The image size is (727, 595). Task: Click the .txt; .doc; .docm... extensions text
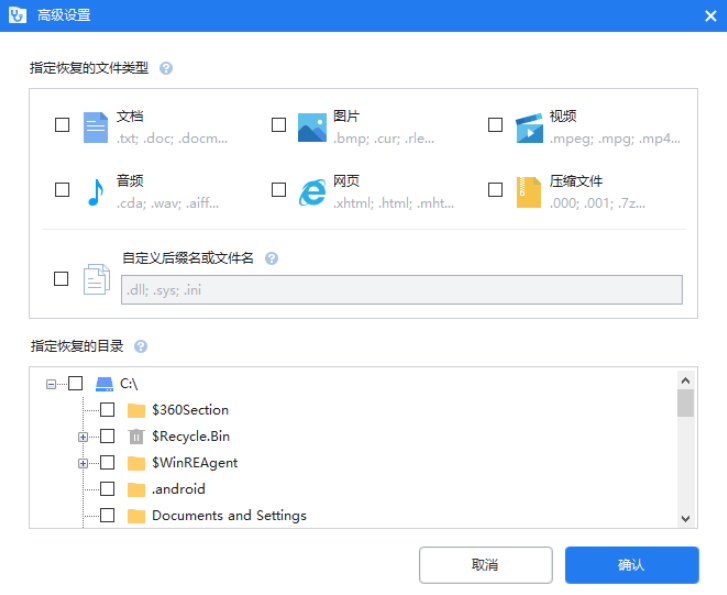pos(172,139)
